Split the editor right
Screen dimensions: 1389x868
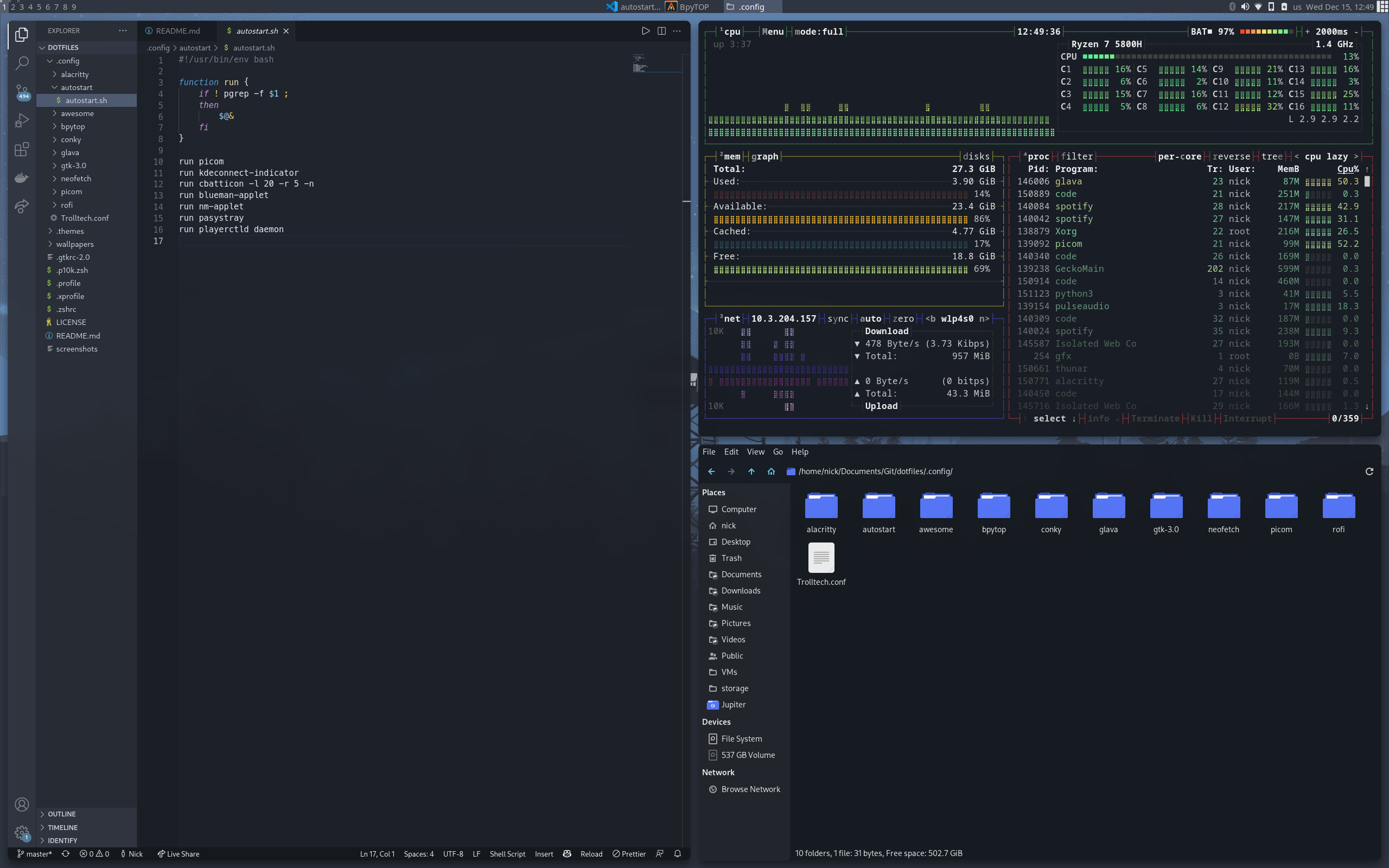tap(661, 31)
